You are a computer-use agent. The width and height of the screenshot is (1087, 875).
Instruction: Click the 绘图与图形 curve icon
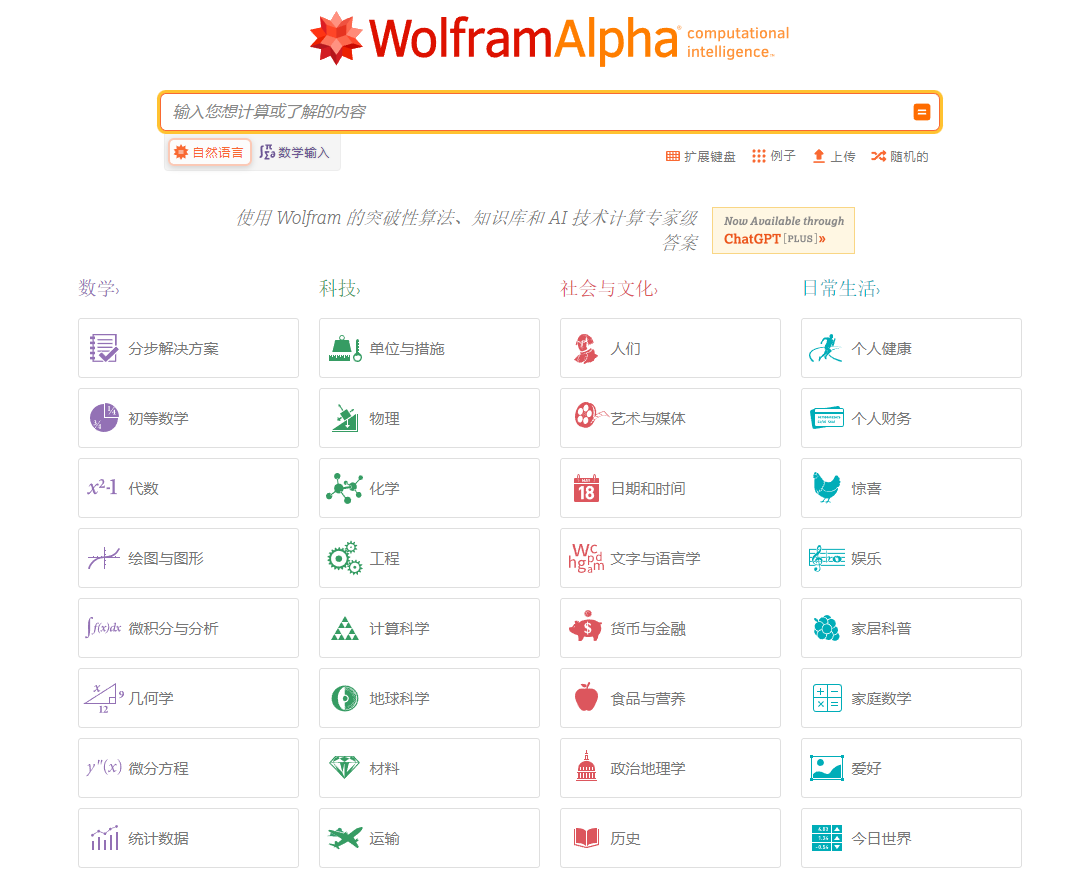104,557
